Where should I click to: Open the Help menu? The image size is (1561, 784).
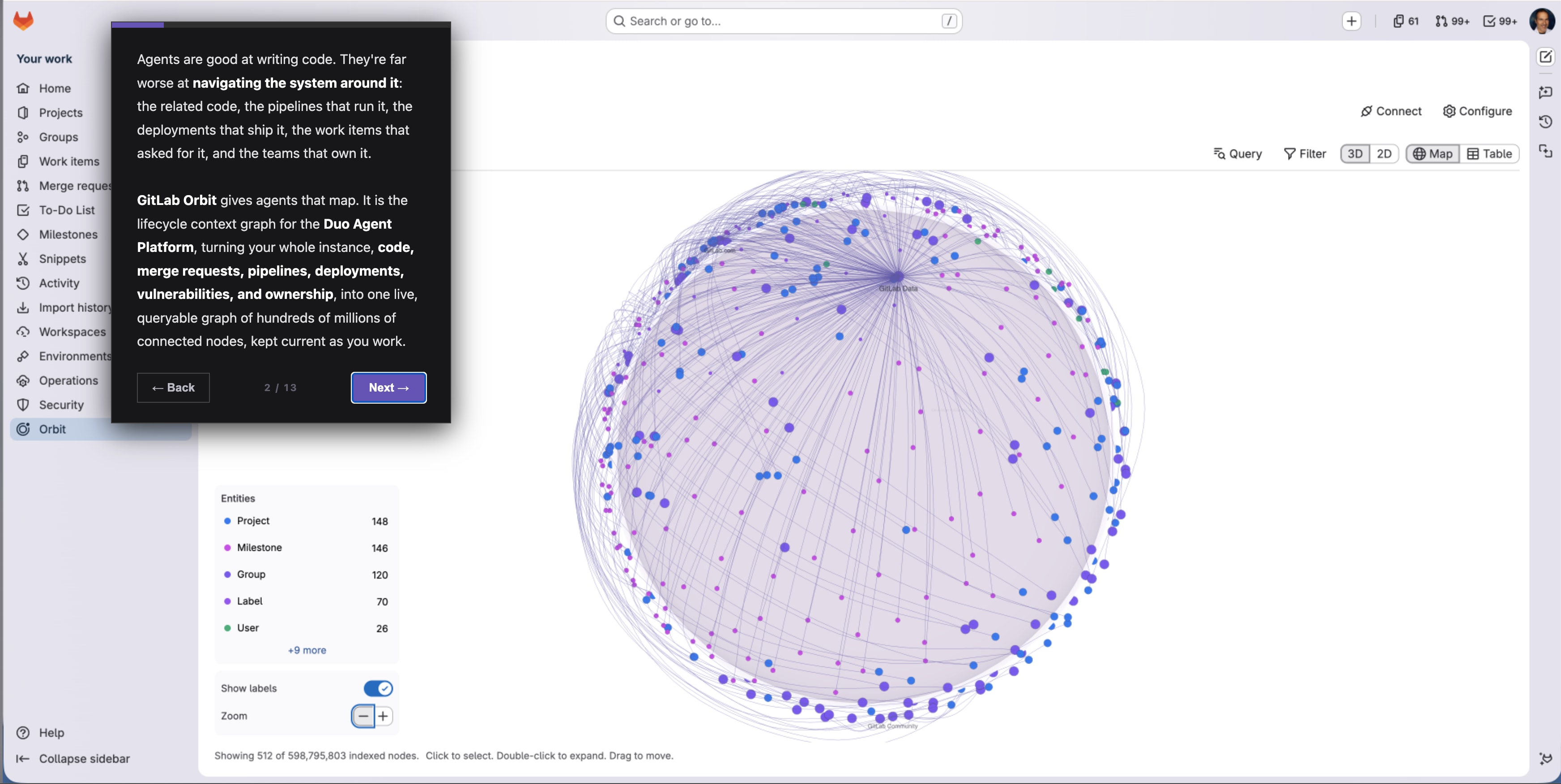pos(41,733)
